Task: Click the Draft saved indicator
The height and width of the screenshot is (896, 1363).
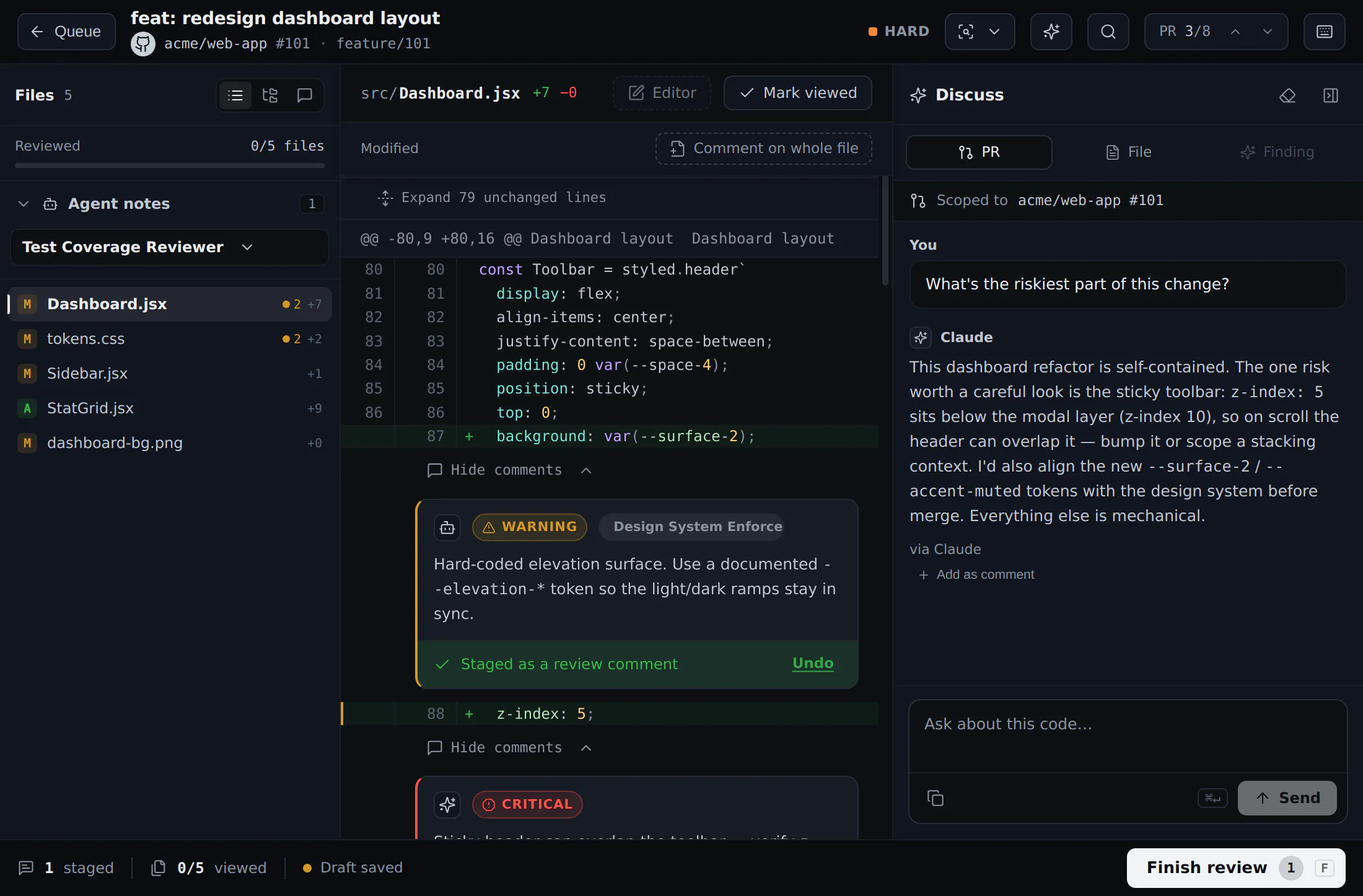Action: 352,868
